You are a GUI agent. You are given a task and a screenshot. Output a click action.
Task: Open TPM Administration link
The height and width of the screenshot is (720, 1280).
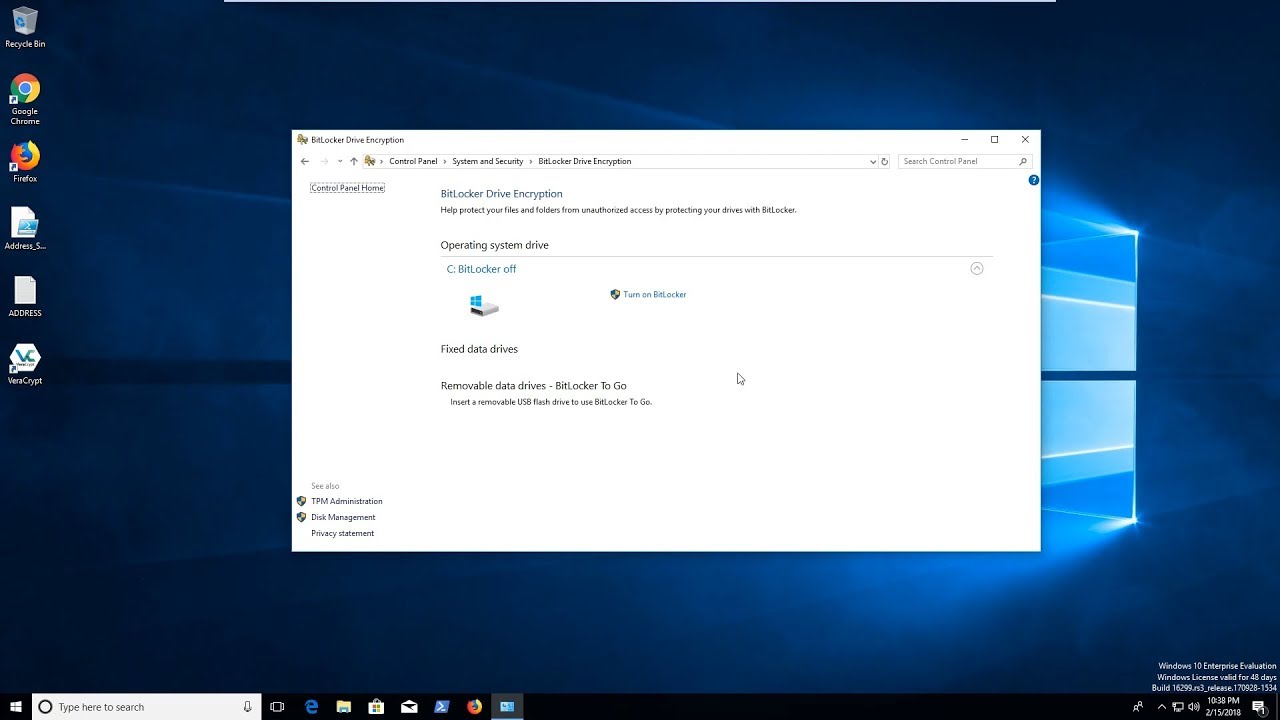[x=346, y=501]
